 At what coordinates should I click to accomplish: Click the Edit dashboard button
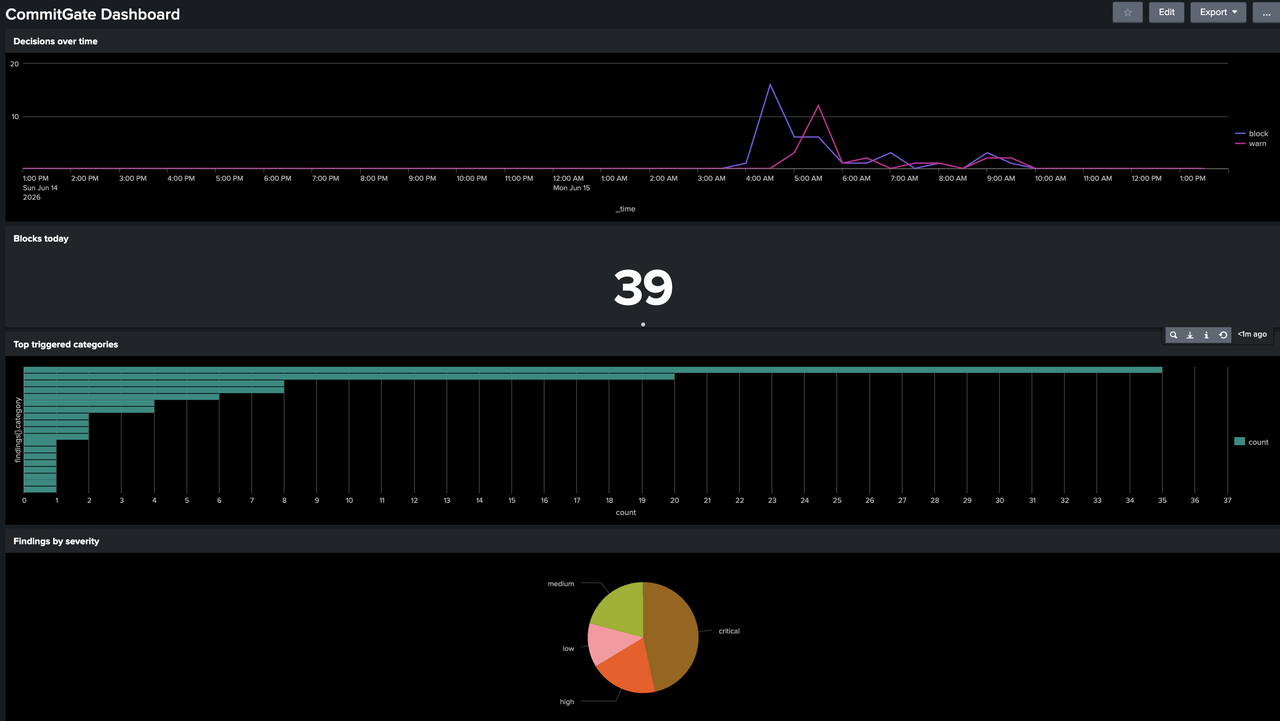[x=1167, y=12]
